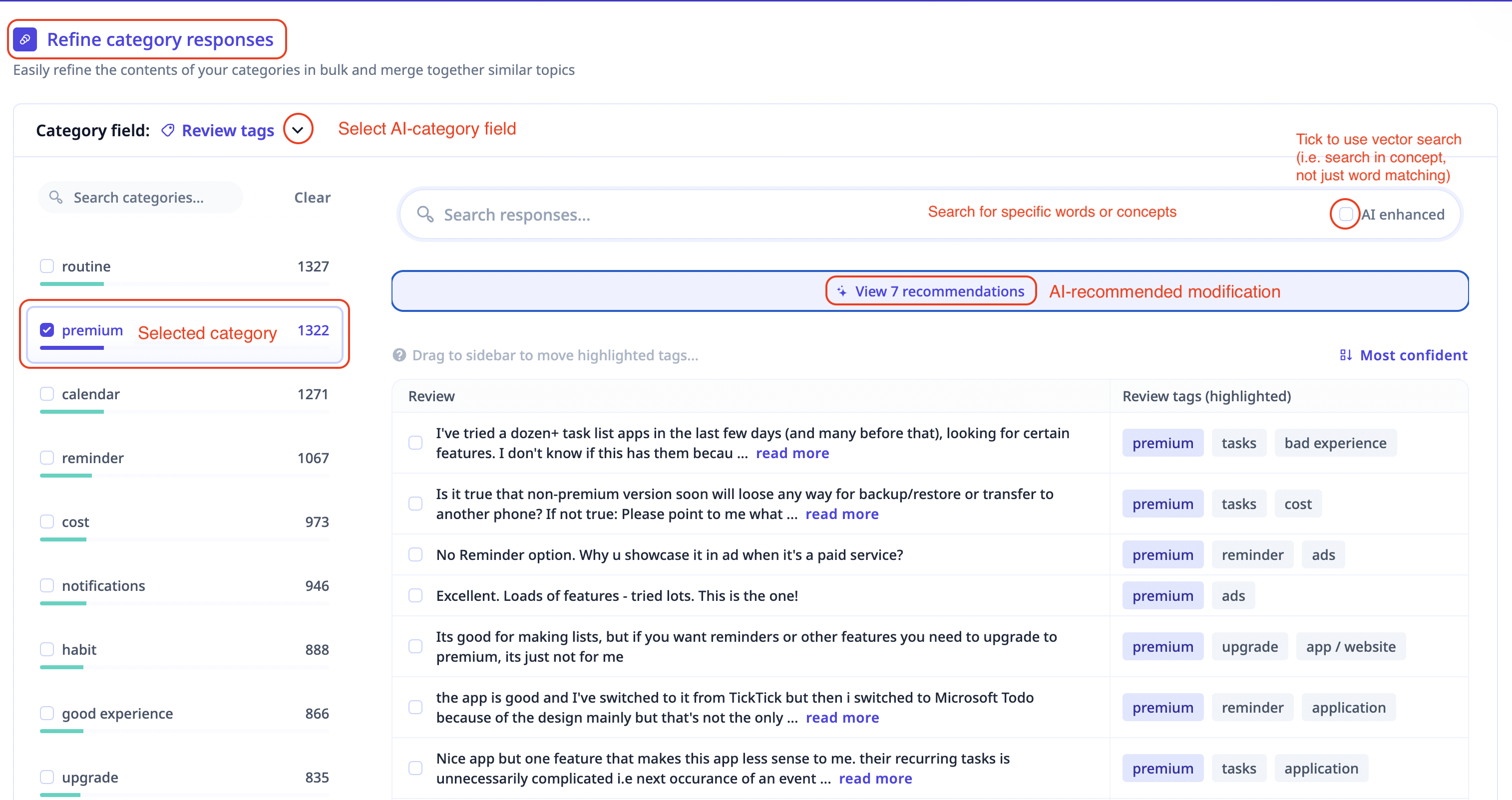Click the tag icon next to Review tags
1512x800 pixels.
pos(168,130)
